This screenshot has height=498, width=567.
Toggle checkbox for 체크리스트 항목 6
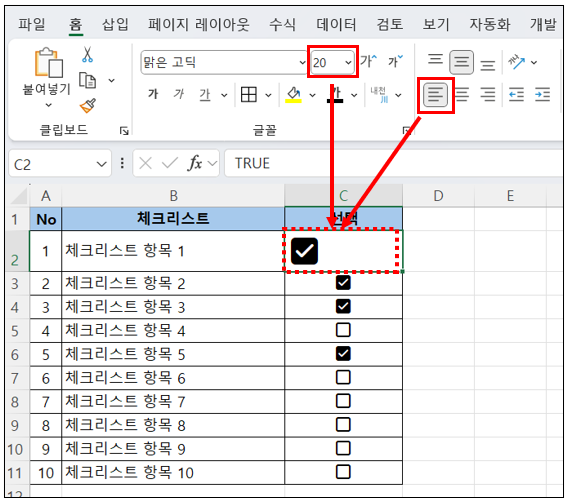343,377
